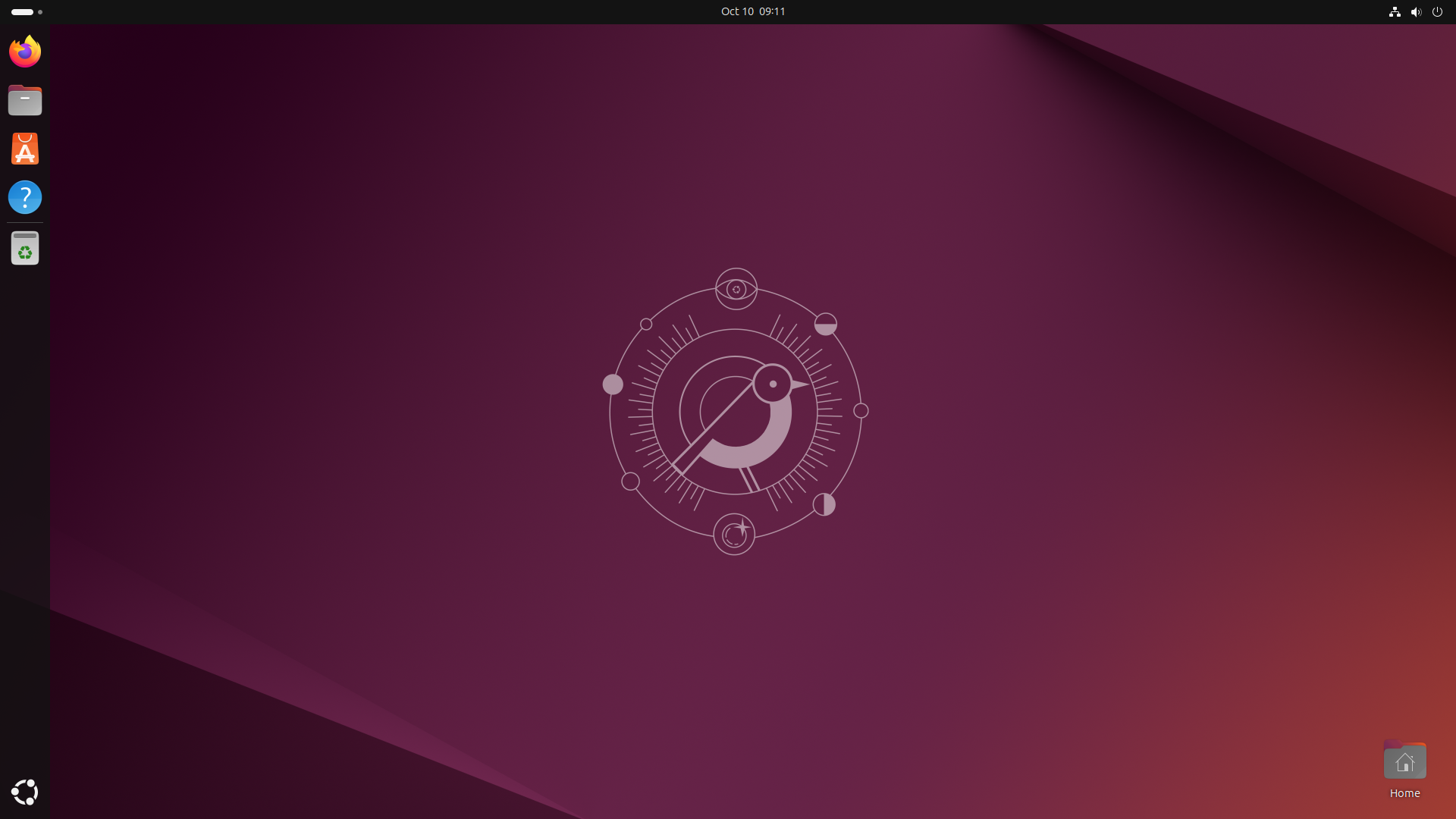Open the calendar by clicking the clock
The image size is (1456, 819).
[x=753, y=11]
